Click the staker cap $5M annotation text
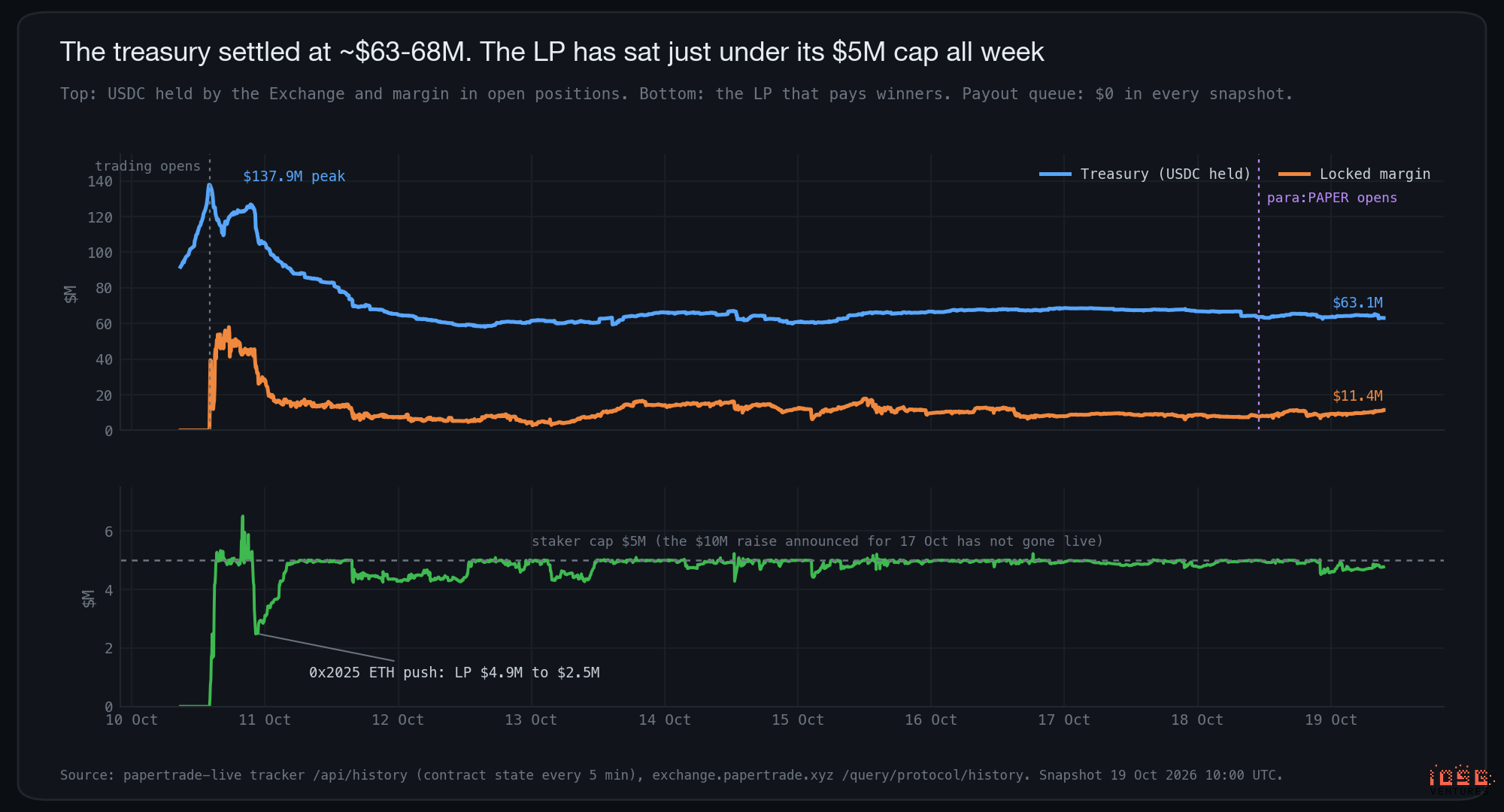 tap(817, 541)
